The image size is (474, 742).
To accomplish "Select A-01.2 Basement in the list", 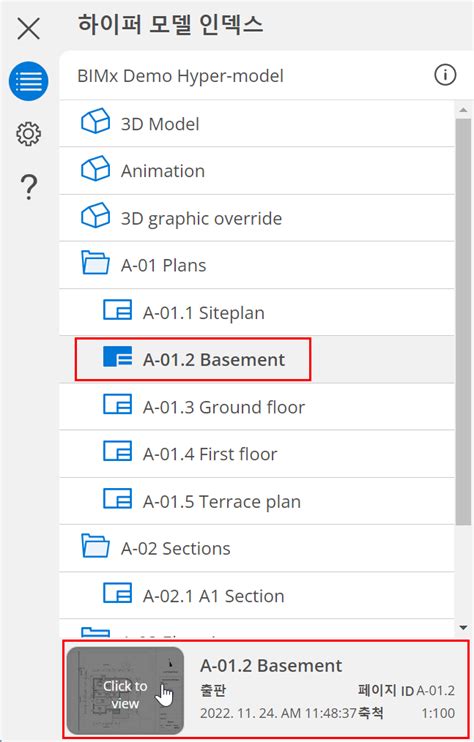I will point(256,360).
